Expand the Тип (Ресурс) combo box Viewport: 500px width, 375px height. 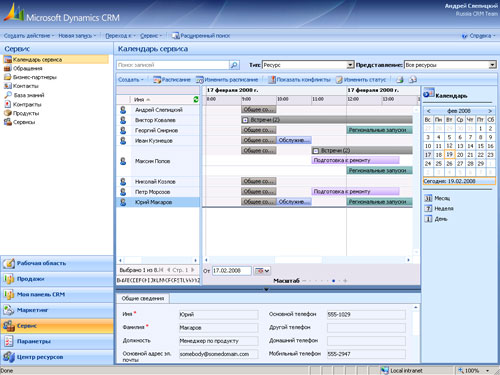[x=350, y=65]
